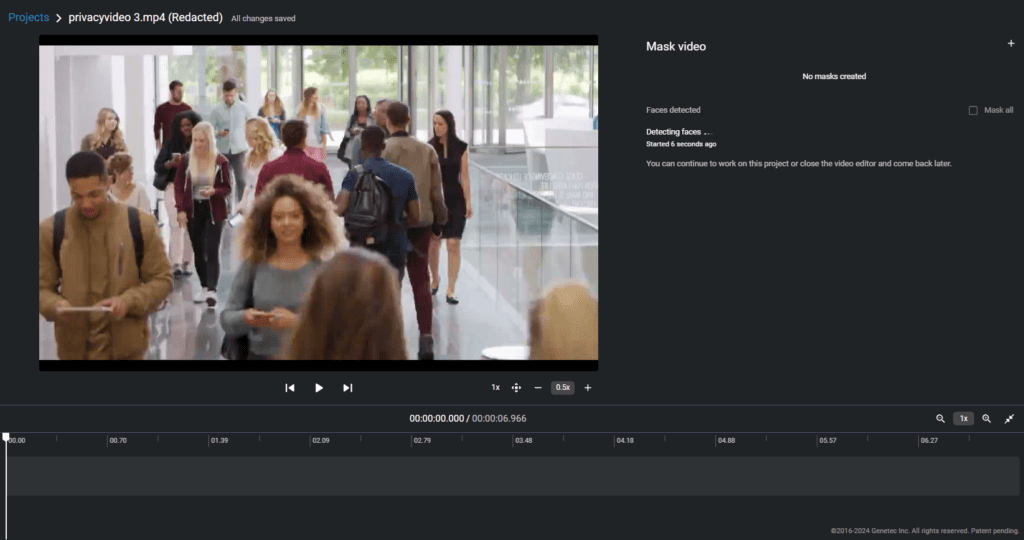Decrease video zoom with minus icon
Screen dimensions: 1024x540
click(538, 388)
